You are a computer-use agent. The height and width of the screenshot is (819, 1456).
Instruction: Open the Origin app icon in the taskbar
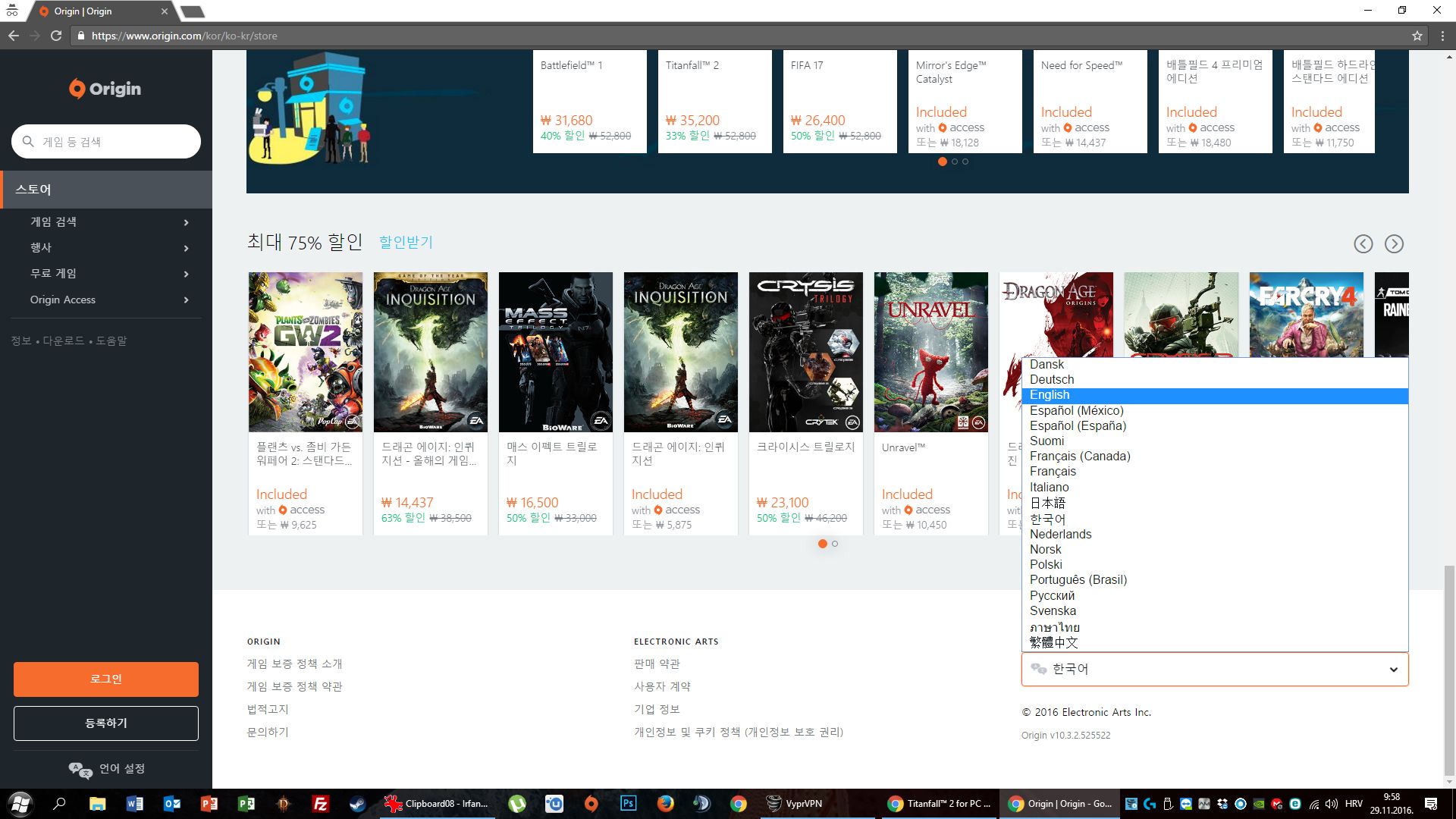[591, 804]
